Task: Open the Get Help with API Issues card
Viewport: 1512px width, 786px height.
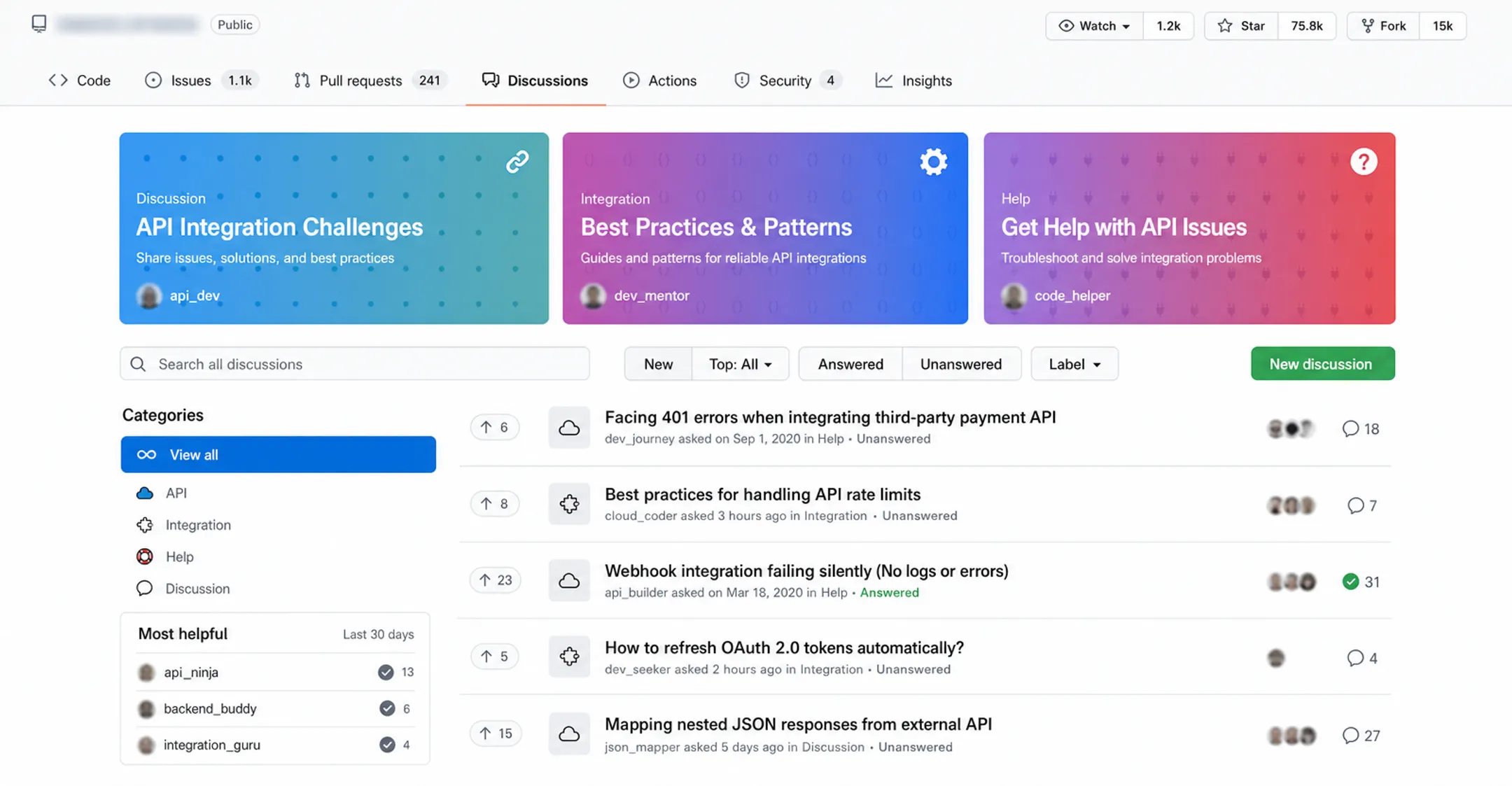Action: [1189, 228]
